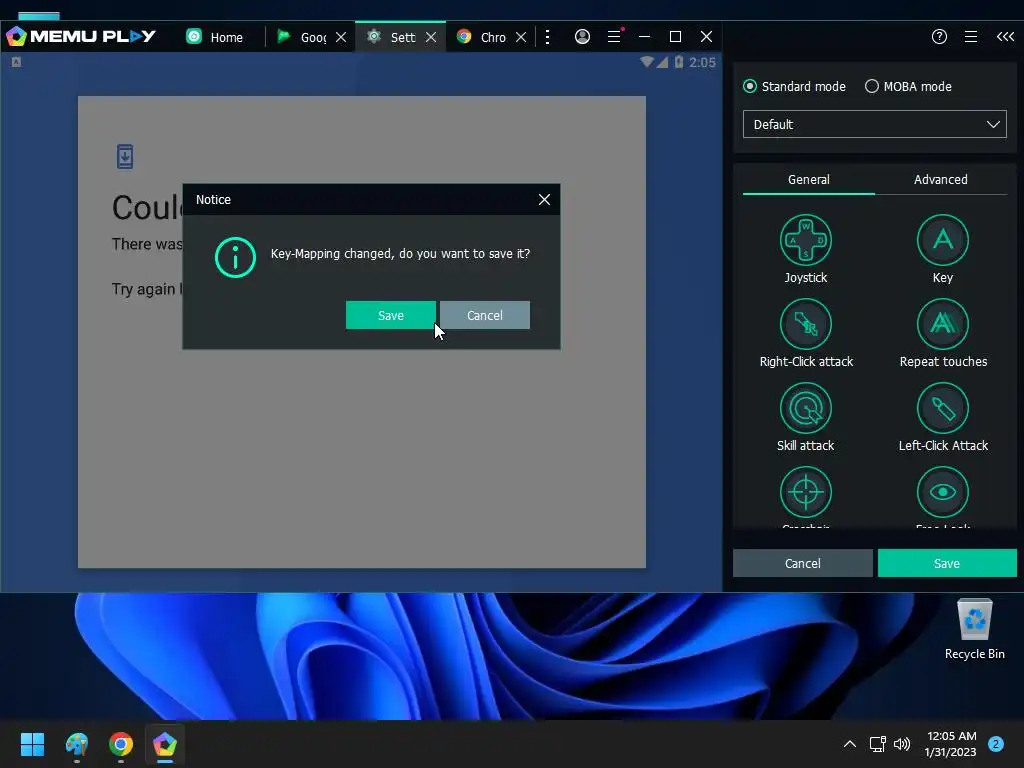Add a Joystick key-mapping control

point(805,240)
